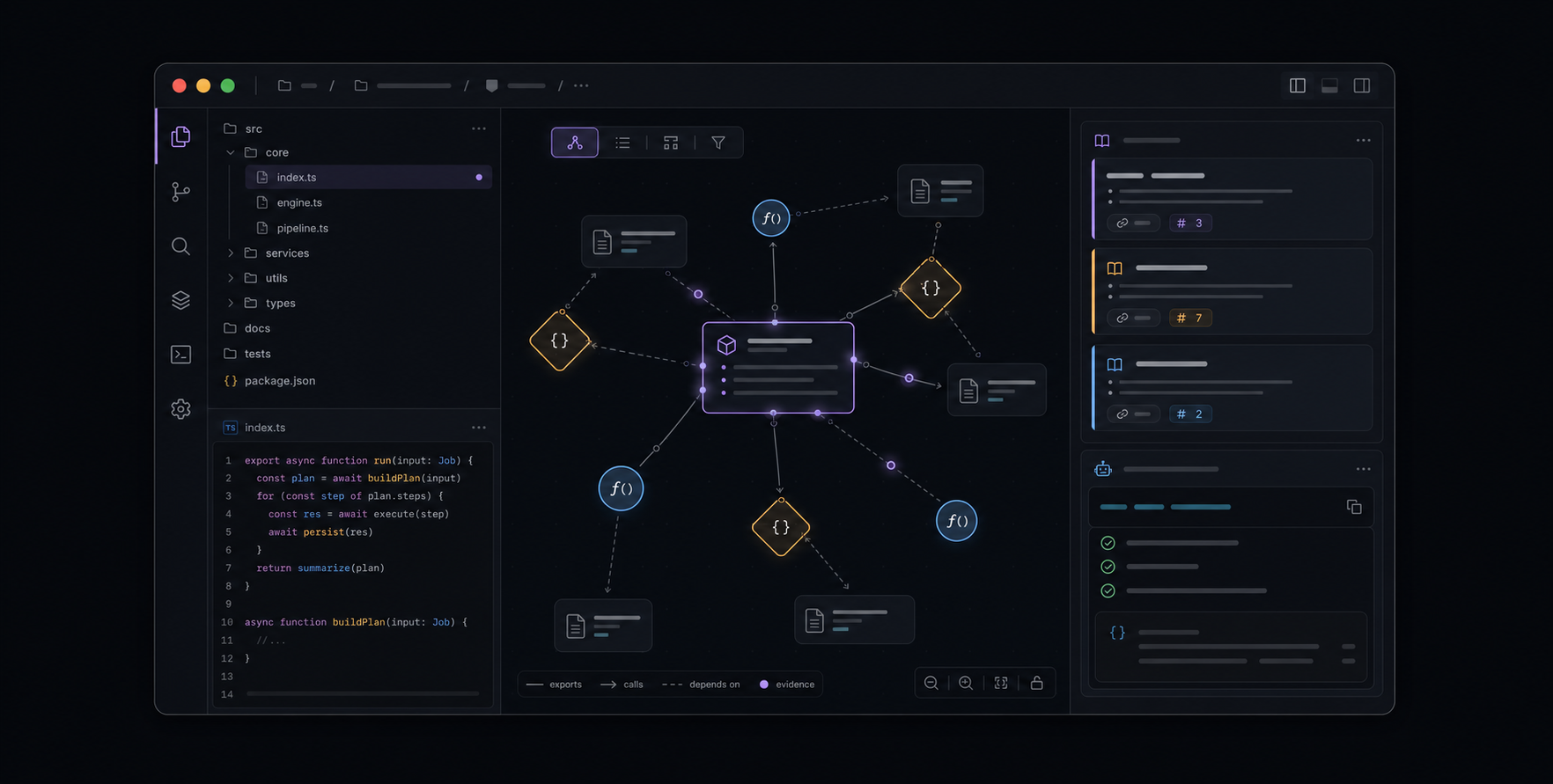Switch to the graph view tab
1553x784 pixels.
tap(575, 143)
